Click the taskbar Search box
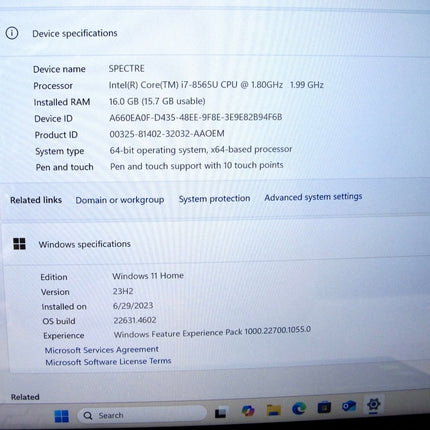The width and height of the screenshot is (430, 430). tap(142, 415)
